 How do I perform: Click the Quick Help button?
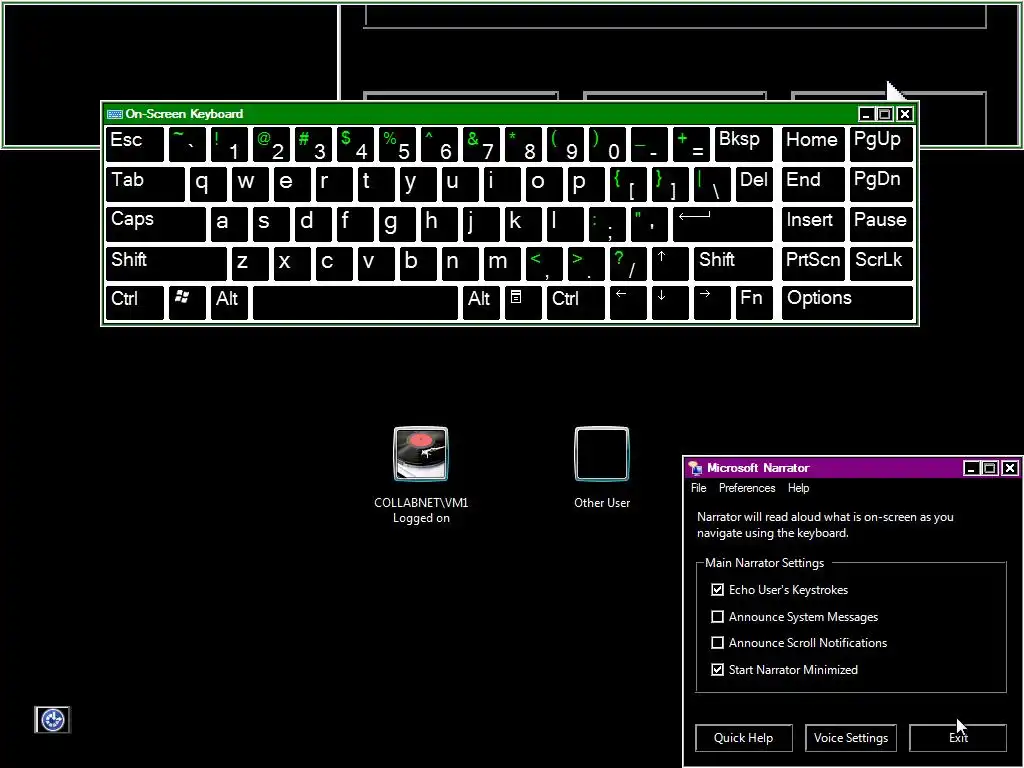coord(744,738)
